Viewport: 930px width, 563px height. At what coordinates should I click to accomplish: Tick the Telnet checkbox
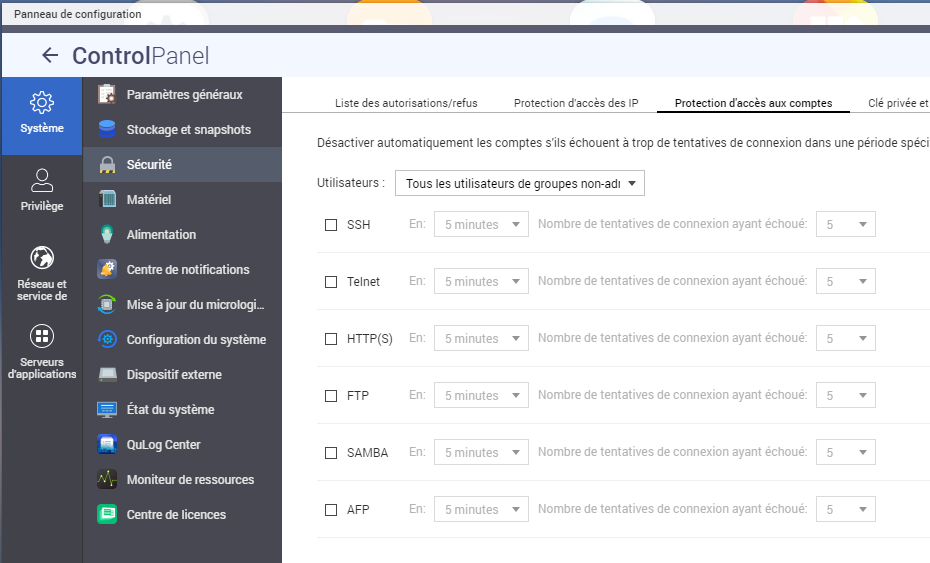tap(331, 282)
